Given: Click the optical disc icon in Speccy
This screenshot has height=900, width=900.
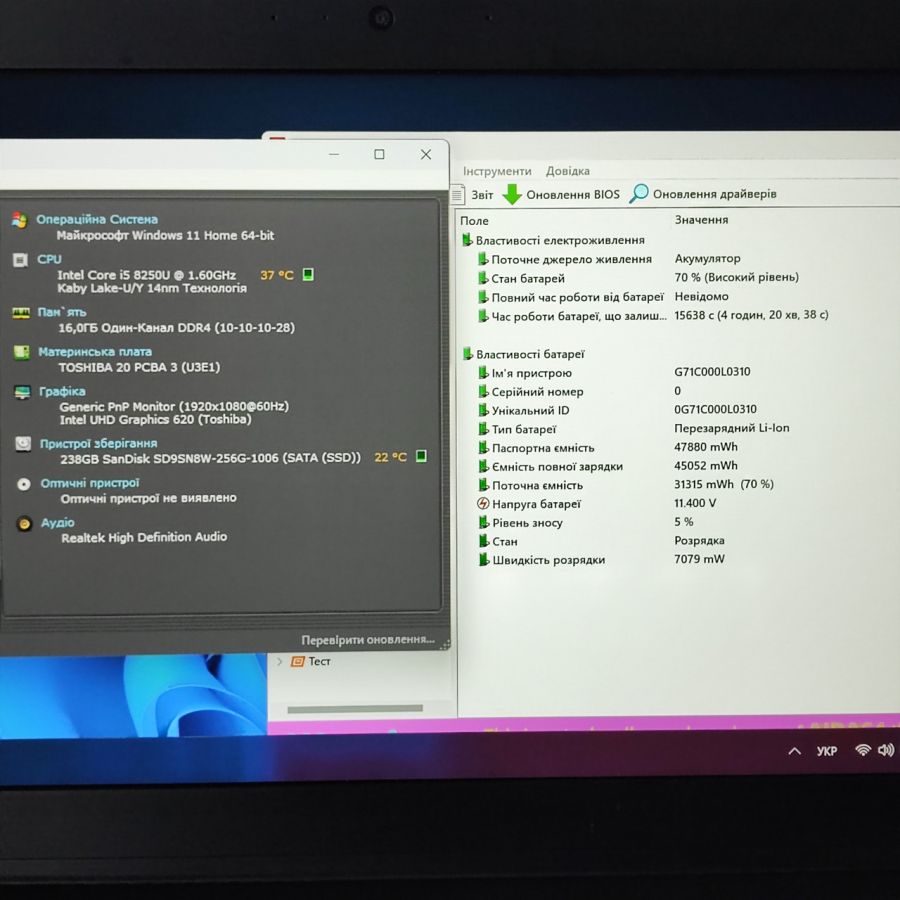Looking at the screenshot, I should tap(24, 484).
